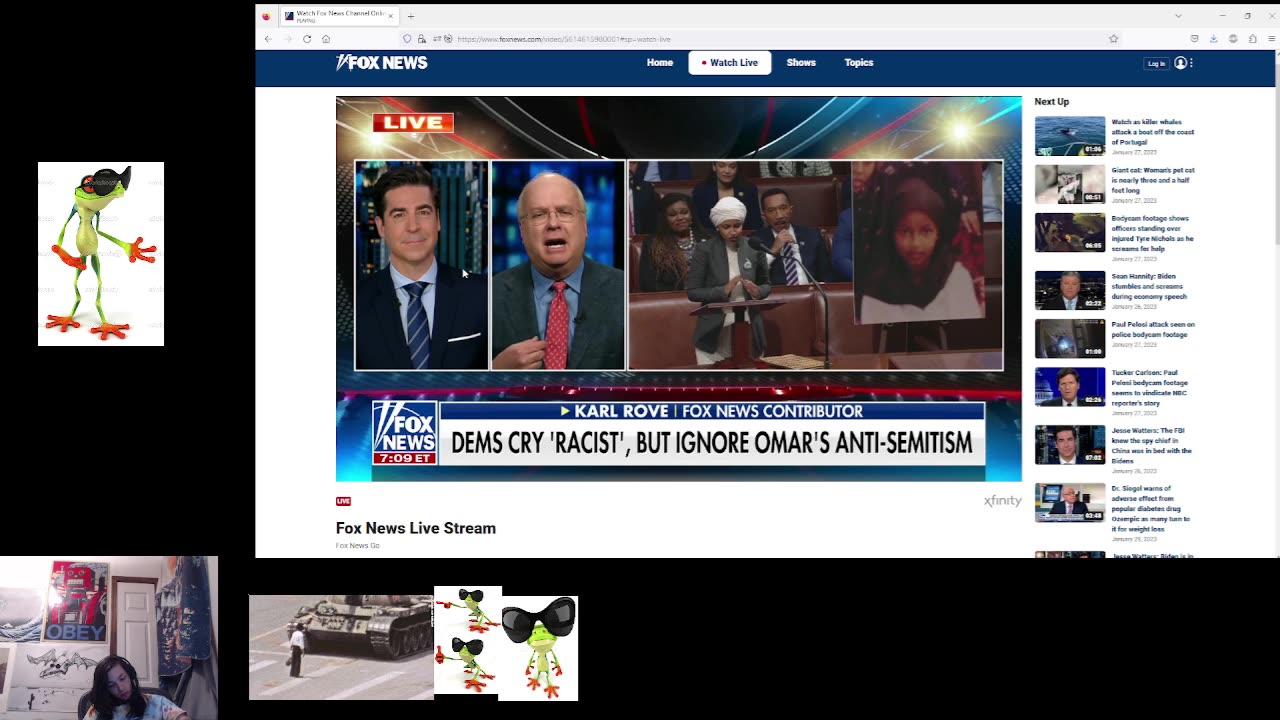
Task: Click the tracking protection shield icon
Action: [x=407, y=39]
